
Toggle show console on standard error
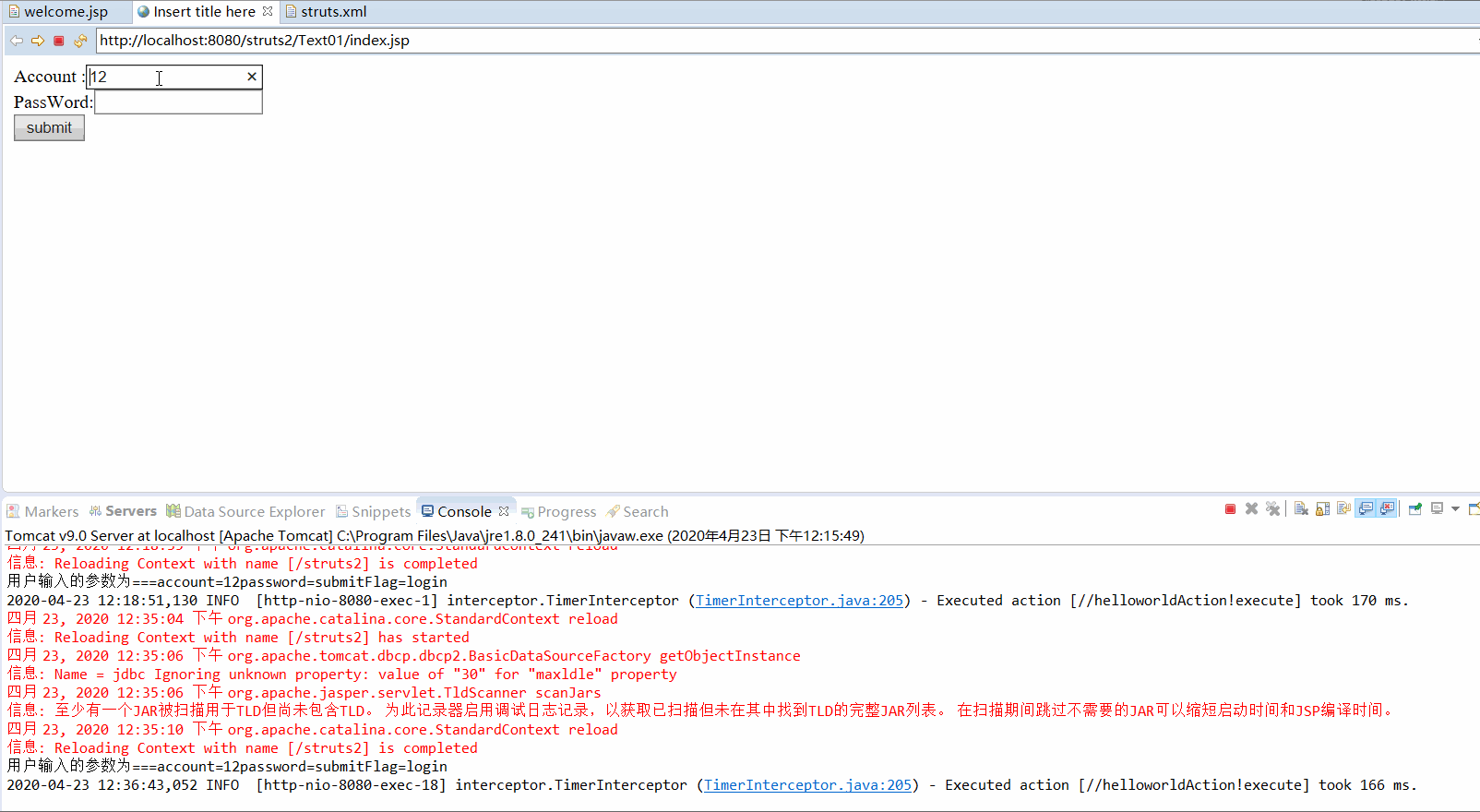tap(1387, 509)
